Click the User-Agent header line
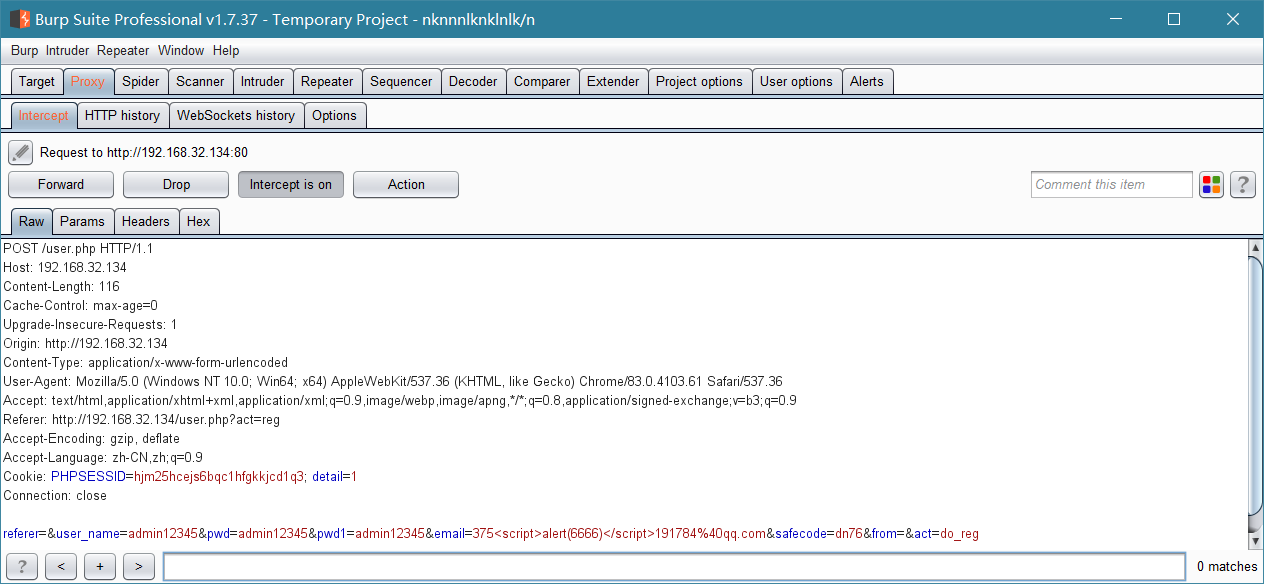 [393, 381]
